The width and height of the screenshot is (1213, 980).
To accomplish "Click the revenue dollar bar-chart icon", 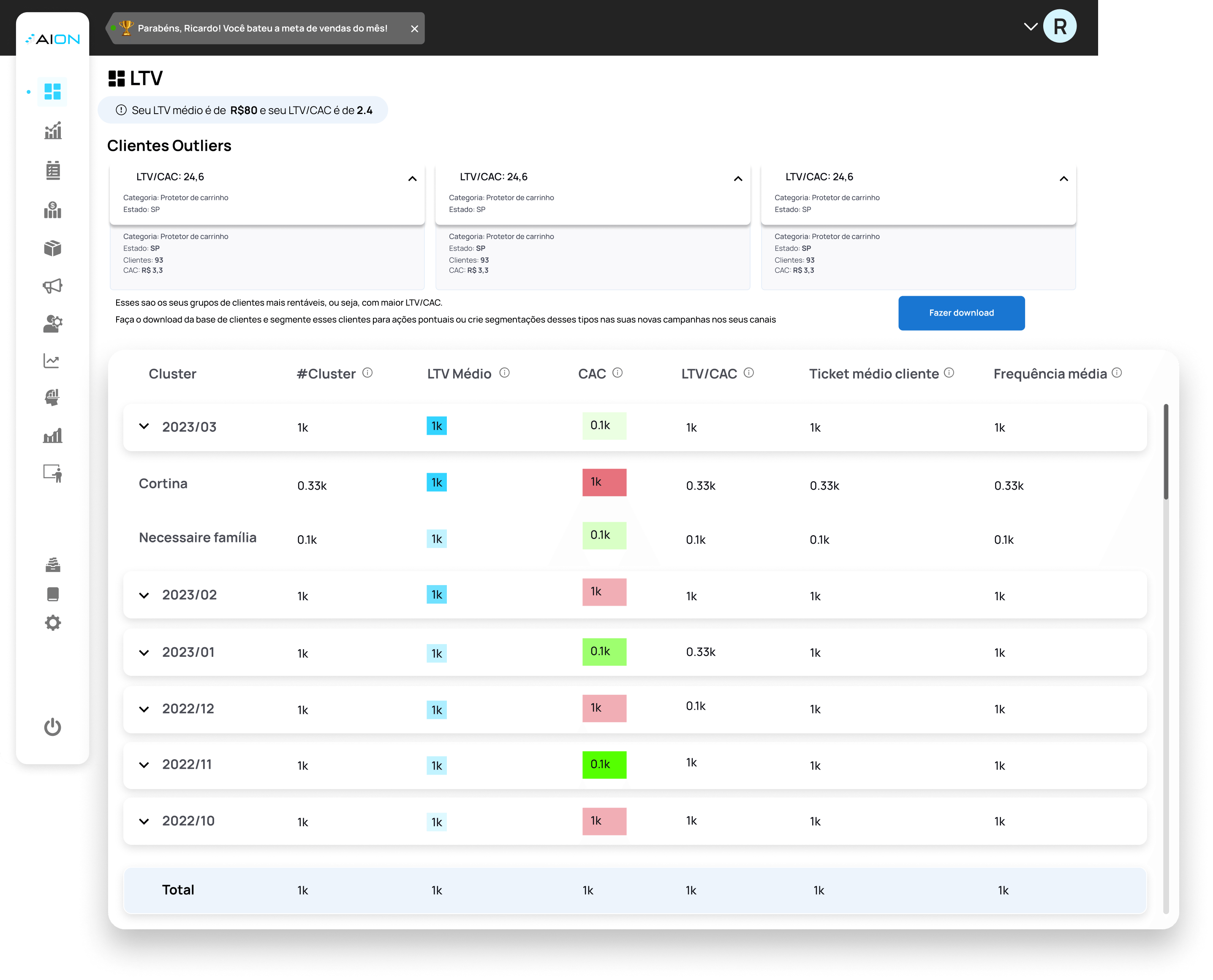I will coord(52,210).
